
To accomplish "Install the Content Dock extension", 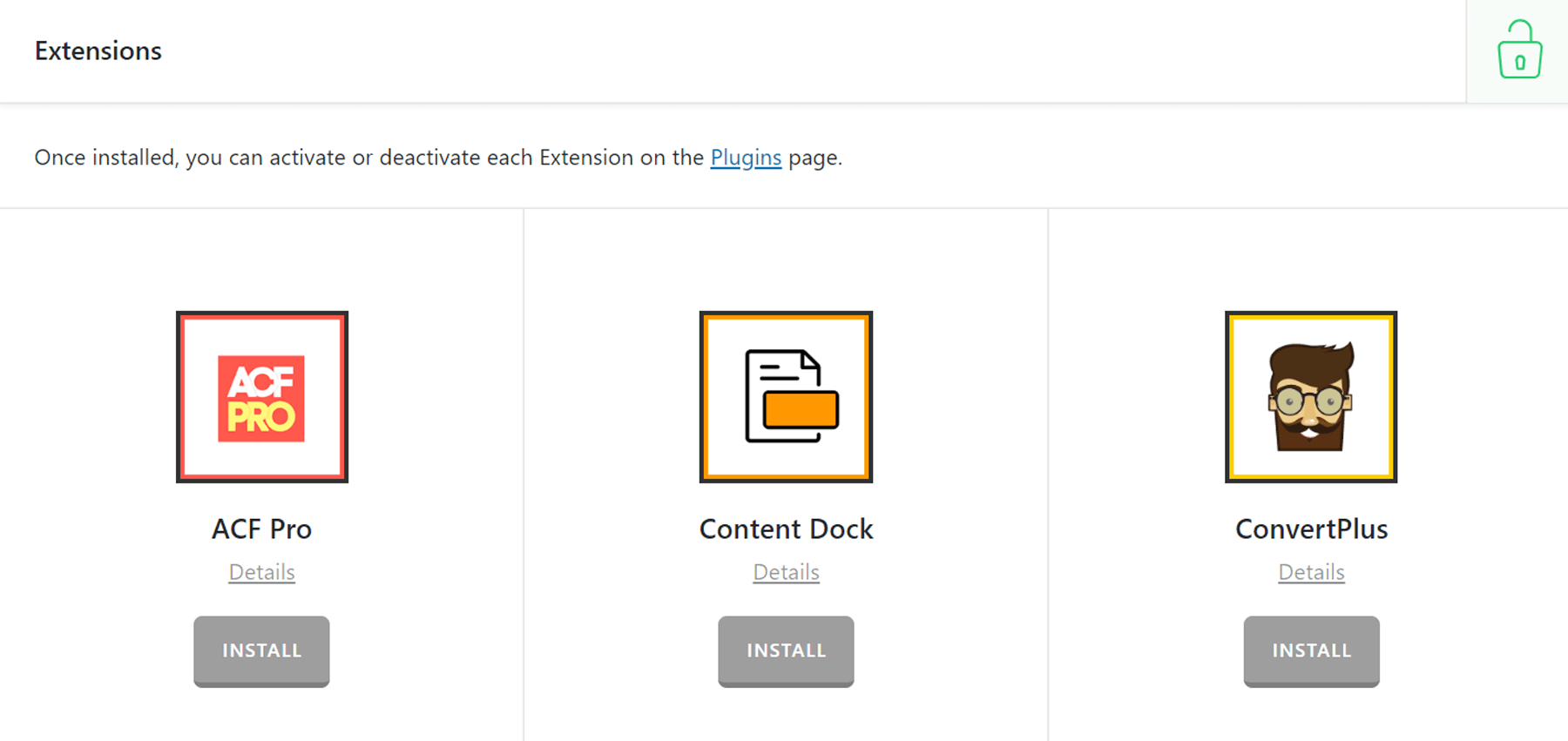I will point(785,650).
